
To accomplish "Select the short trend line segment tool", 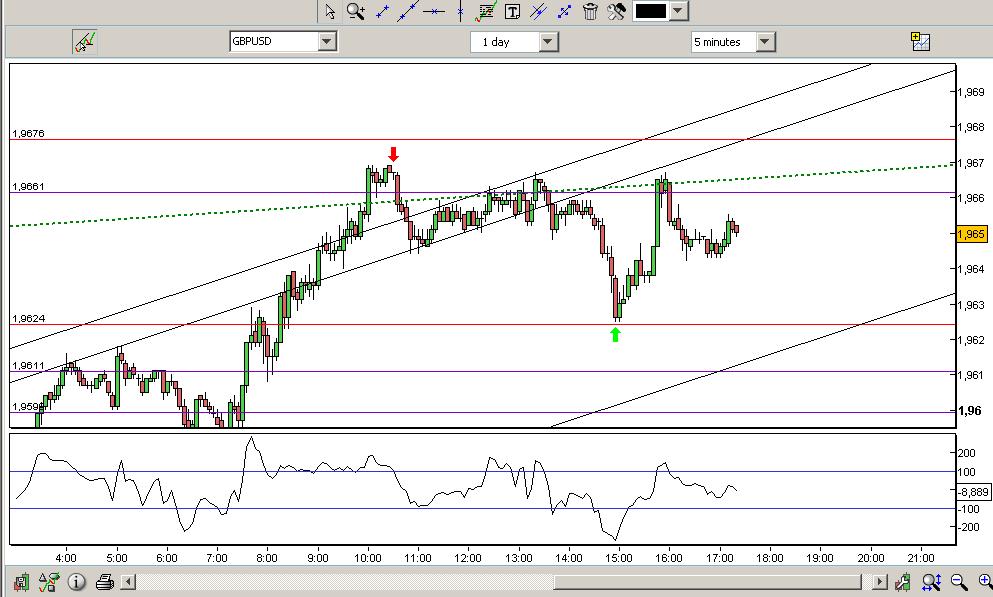I will coord(383,11).
